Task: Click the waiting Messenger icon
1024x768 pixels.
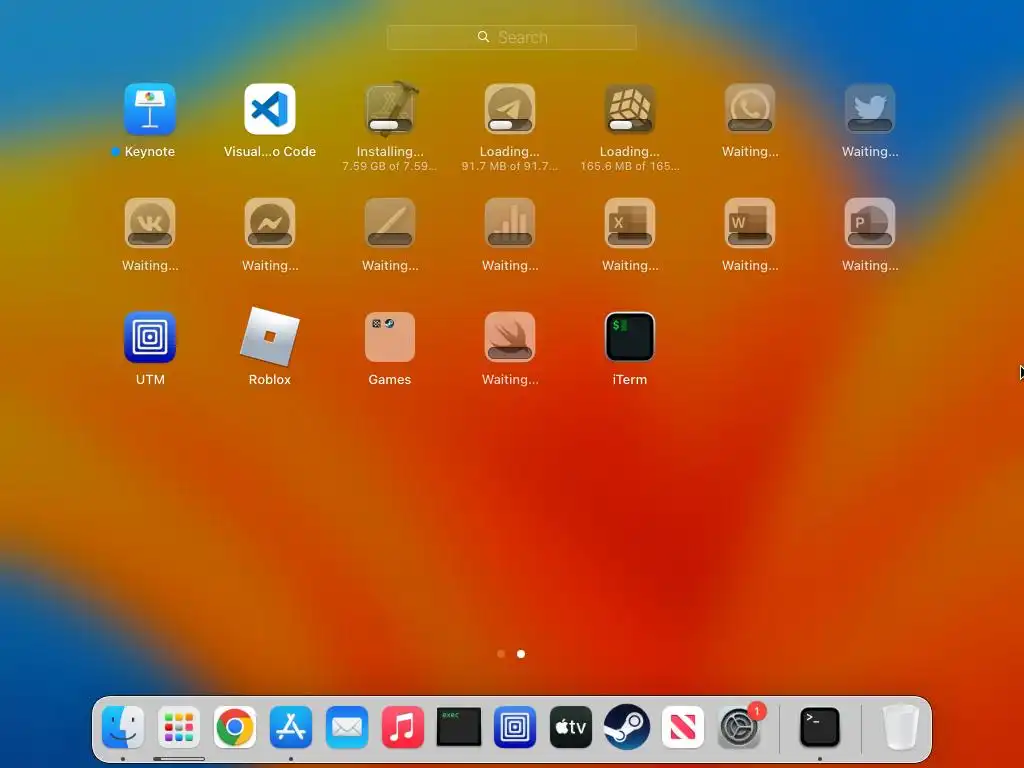Action: coord(270,223)
